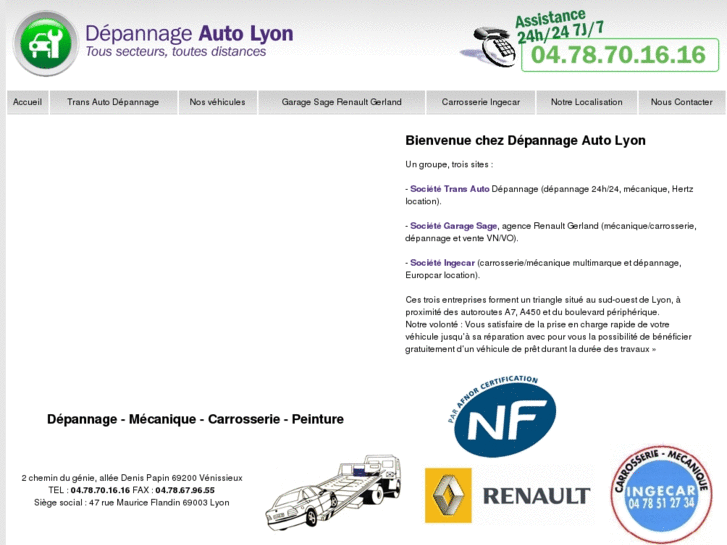
Task: Click the TEL number 04.78.70.16.16 in footer
Action: coord(100,490)
